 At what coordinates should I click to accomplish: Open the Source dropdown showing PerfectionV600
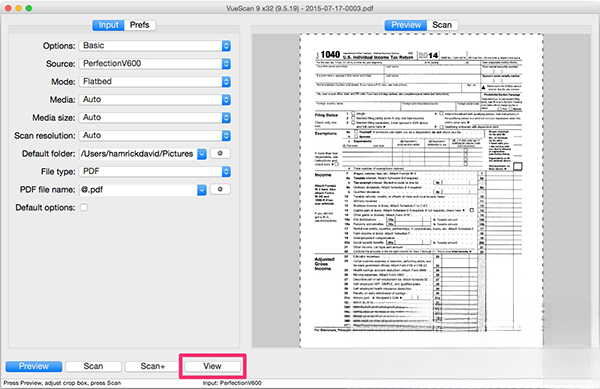coord(155,64)
